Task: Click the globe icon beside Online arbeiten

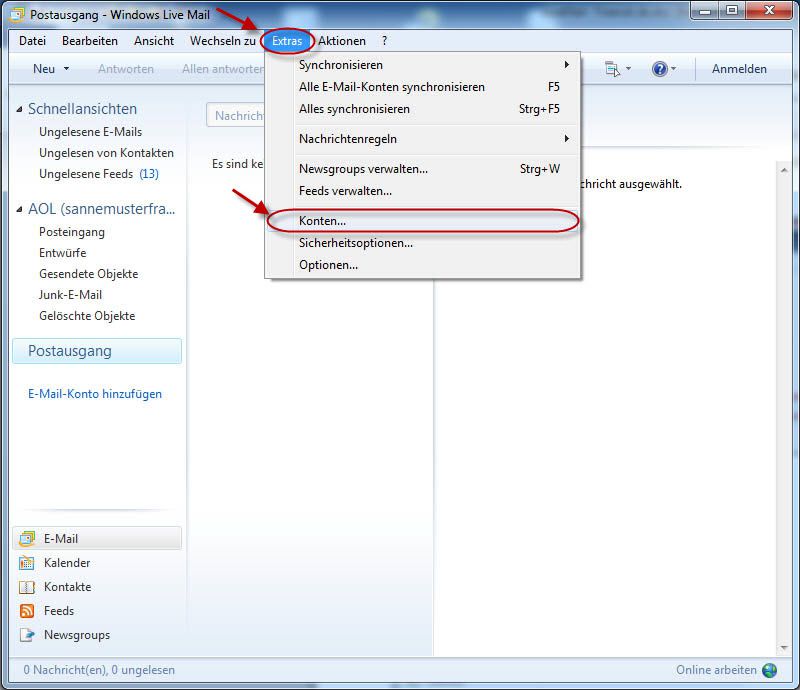Action: (770, 670)
